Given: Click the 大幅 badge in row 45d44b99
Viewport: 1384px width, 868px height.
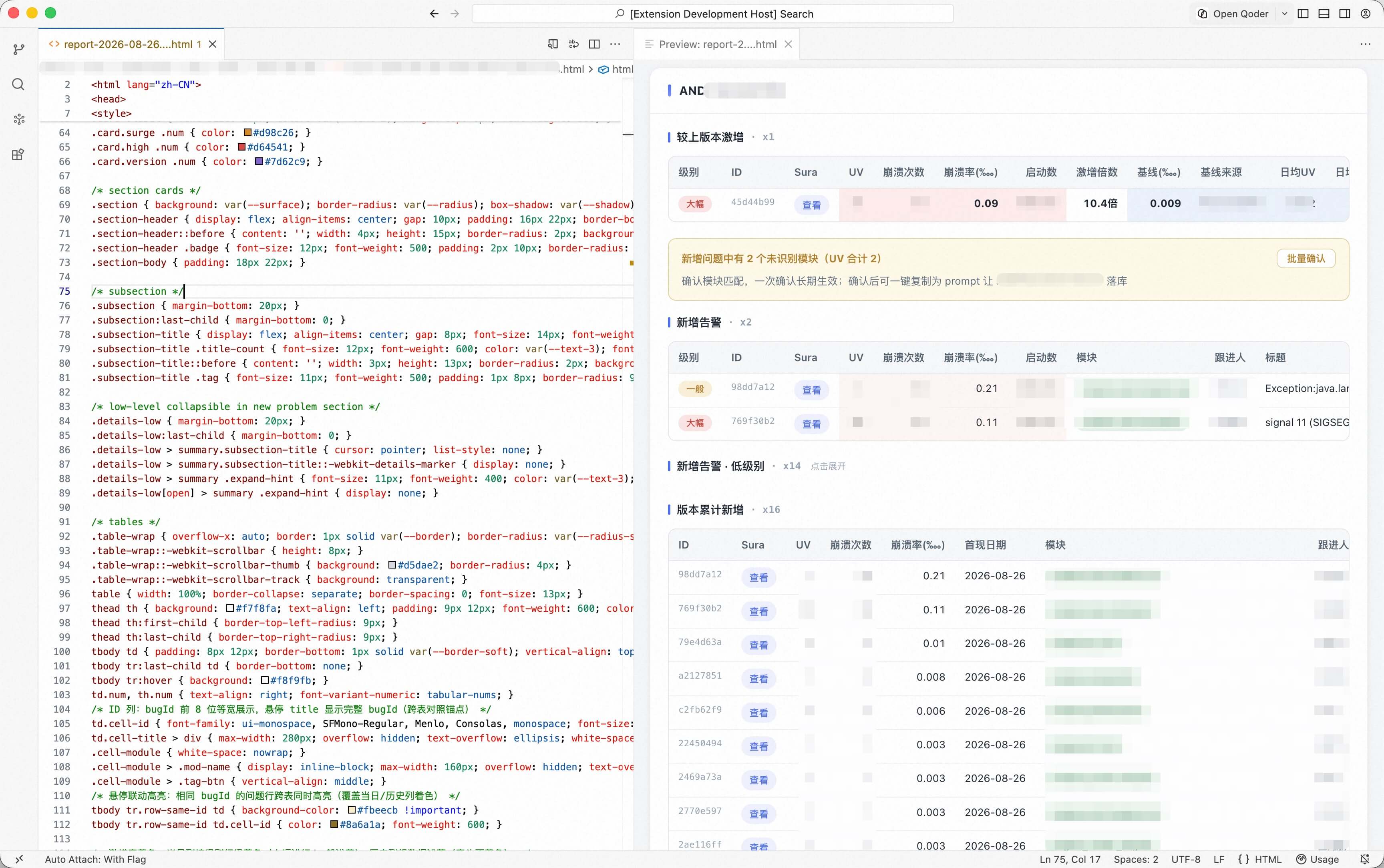Looking at the screenshot, I should point(694,204).
